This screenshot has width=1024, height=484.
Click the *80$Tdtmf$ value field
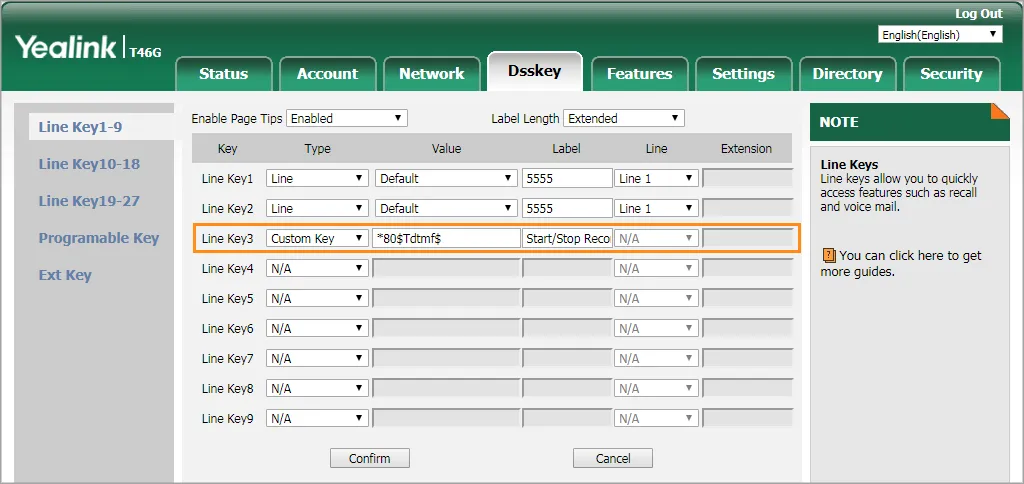pos(446,238)
